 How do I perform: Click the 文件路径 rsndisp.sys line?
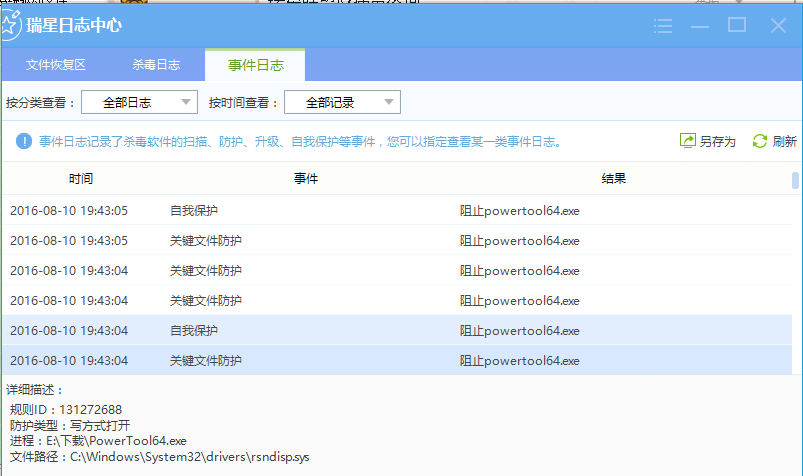point(159,457)
